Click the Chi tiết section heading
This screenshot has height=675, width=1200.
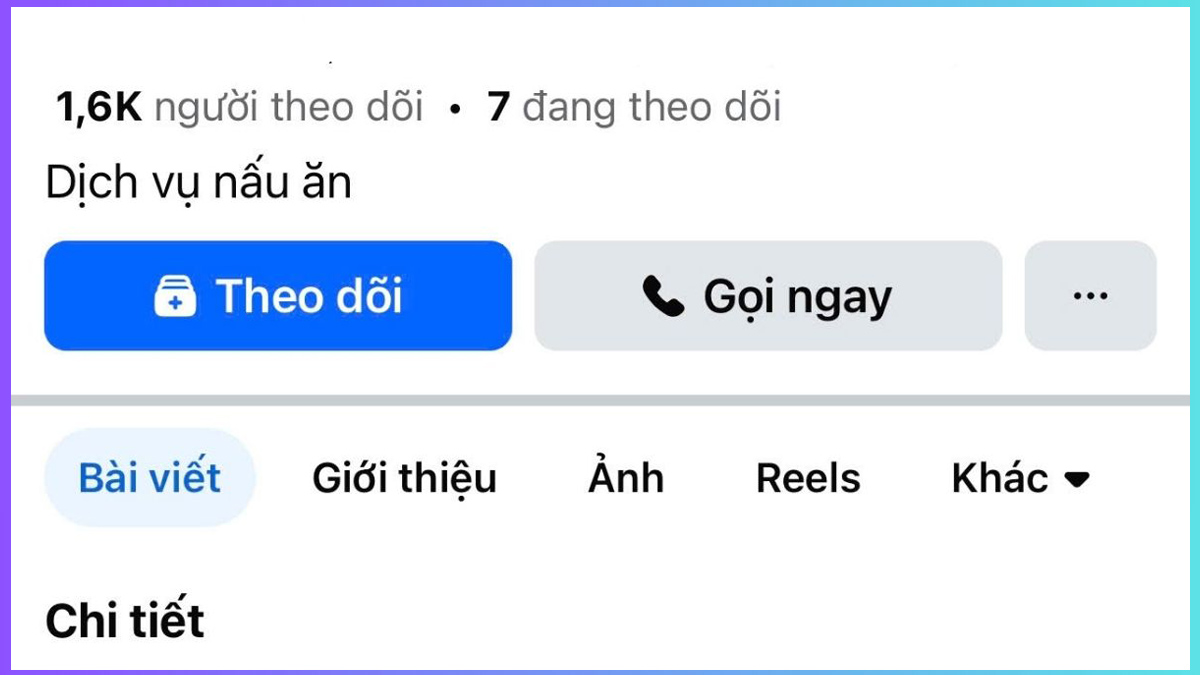click(x=125, y=621)
